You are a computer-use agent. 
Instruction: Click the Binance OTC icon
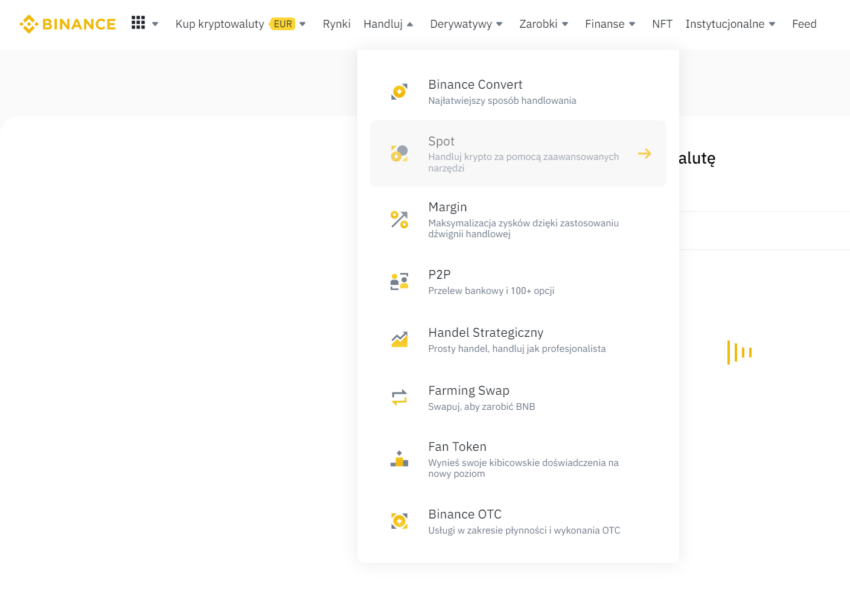coord(400,521)
